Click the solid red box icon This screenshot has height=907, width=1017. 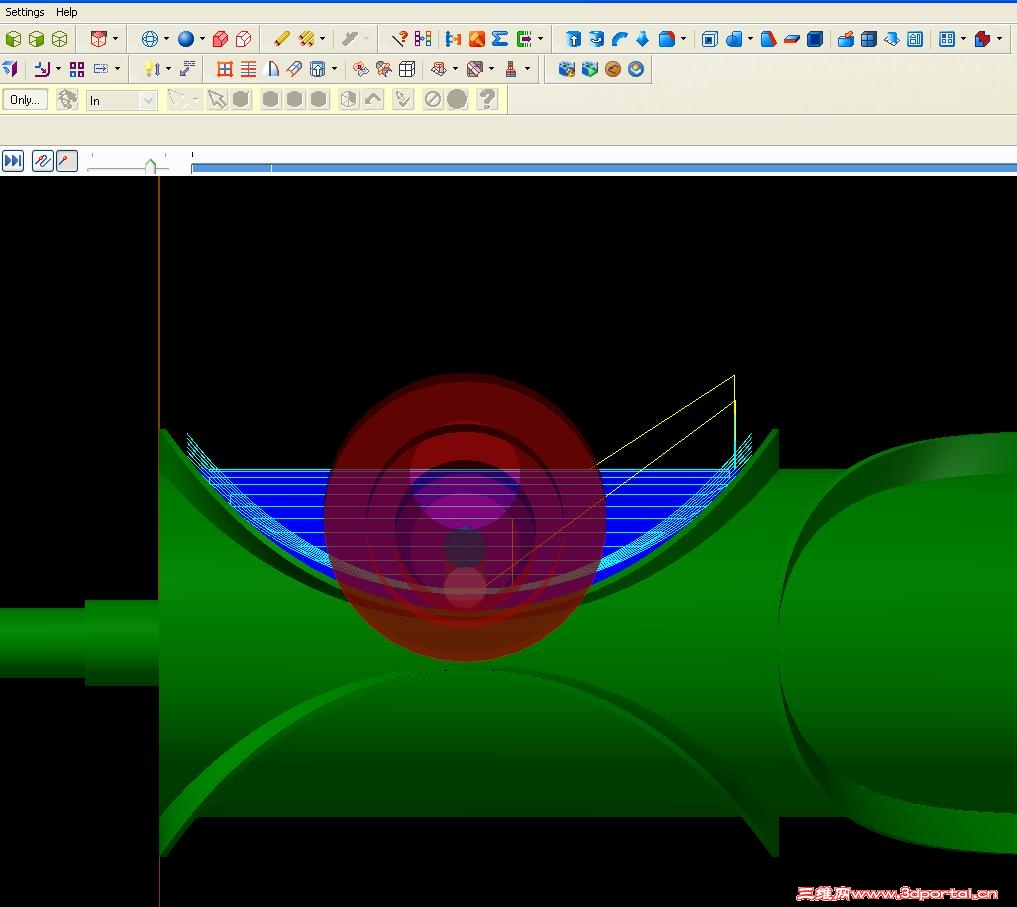tap(221, 39)
